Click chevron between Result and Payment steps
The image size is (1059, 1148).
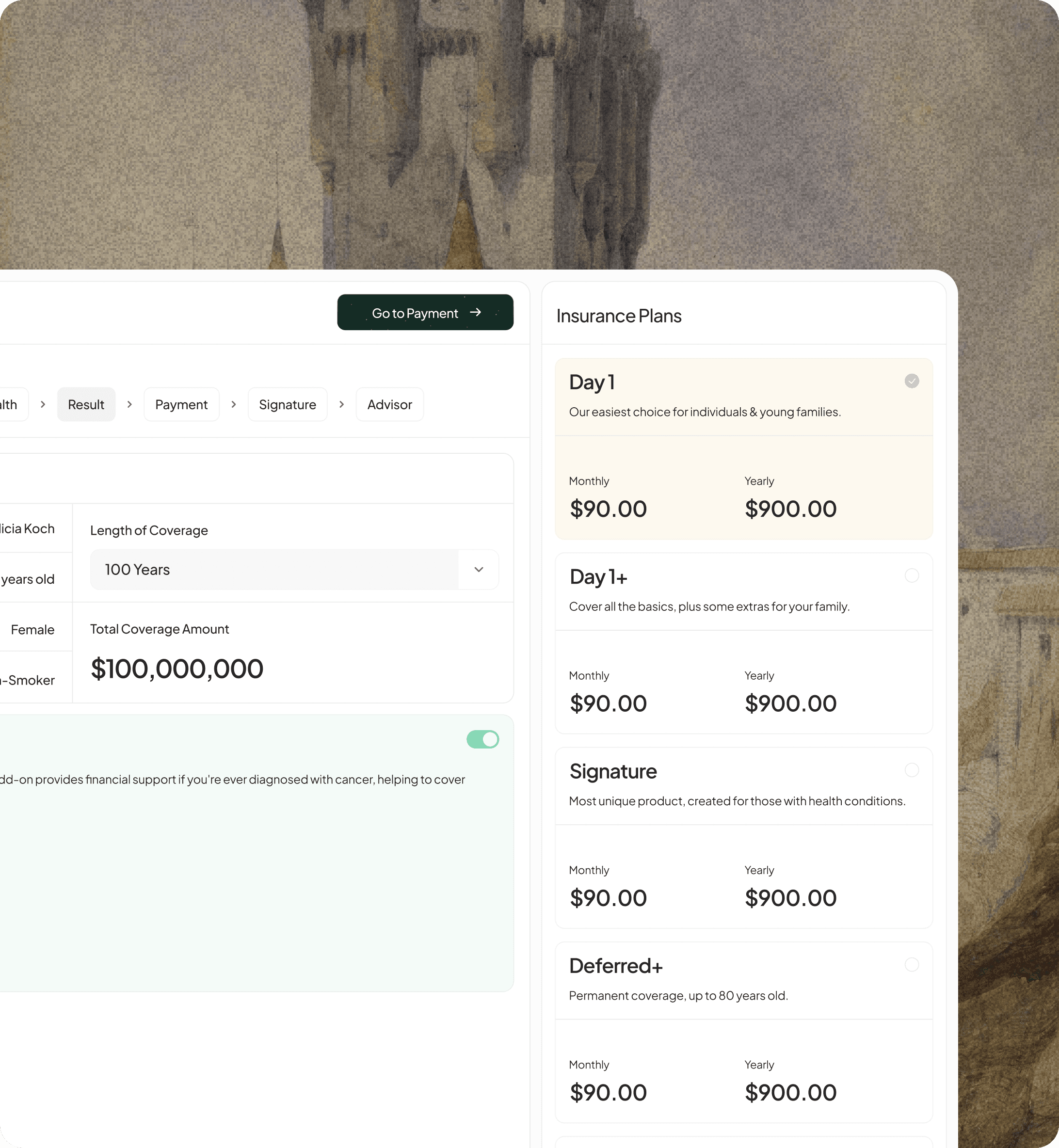point(129,404)
